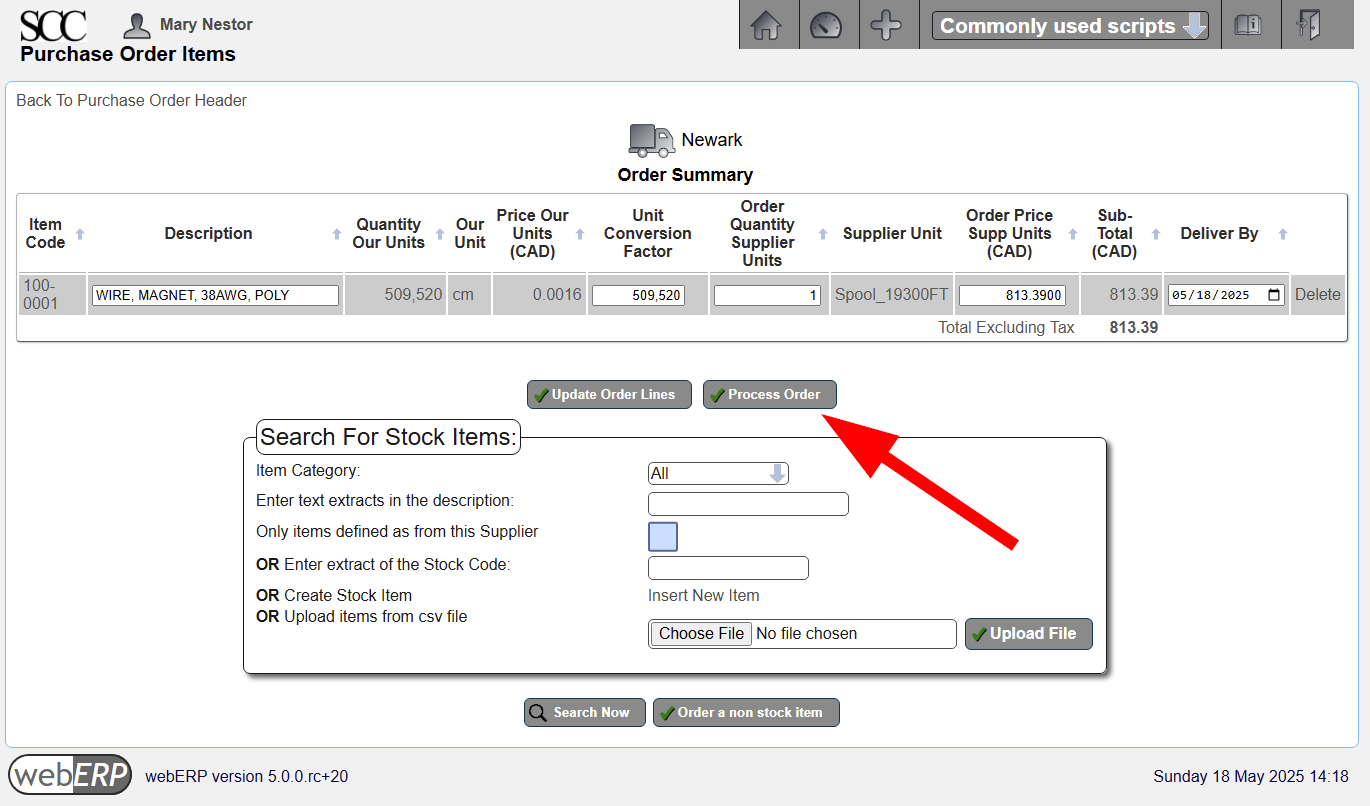Sort by Description column arrow
Screen dimensions: 1370x806
coord(337,234)
